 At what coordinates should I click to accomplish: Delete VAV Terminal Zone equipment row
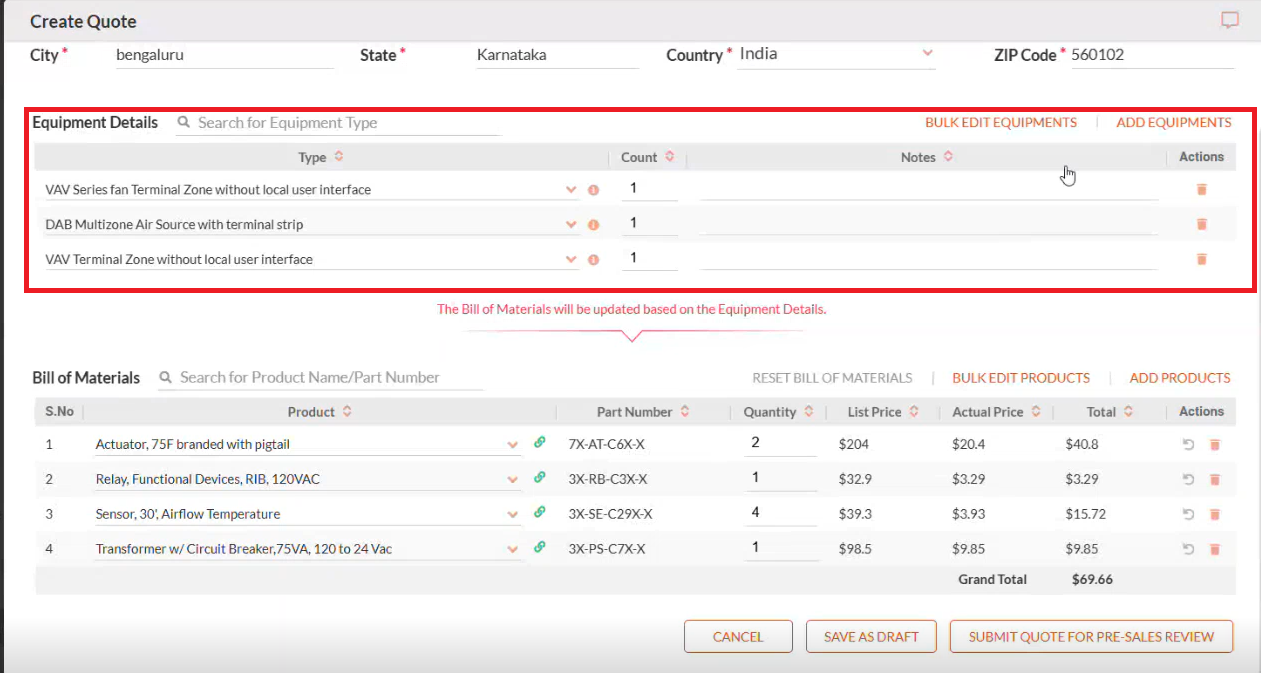[x=1202, y=259]
